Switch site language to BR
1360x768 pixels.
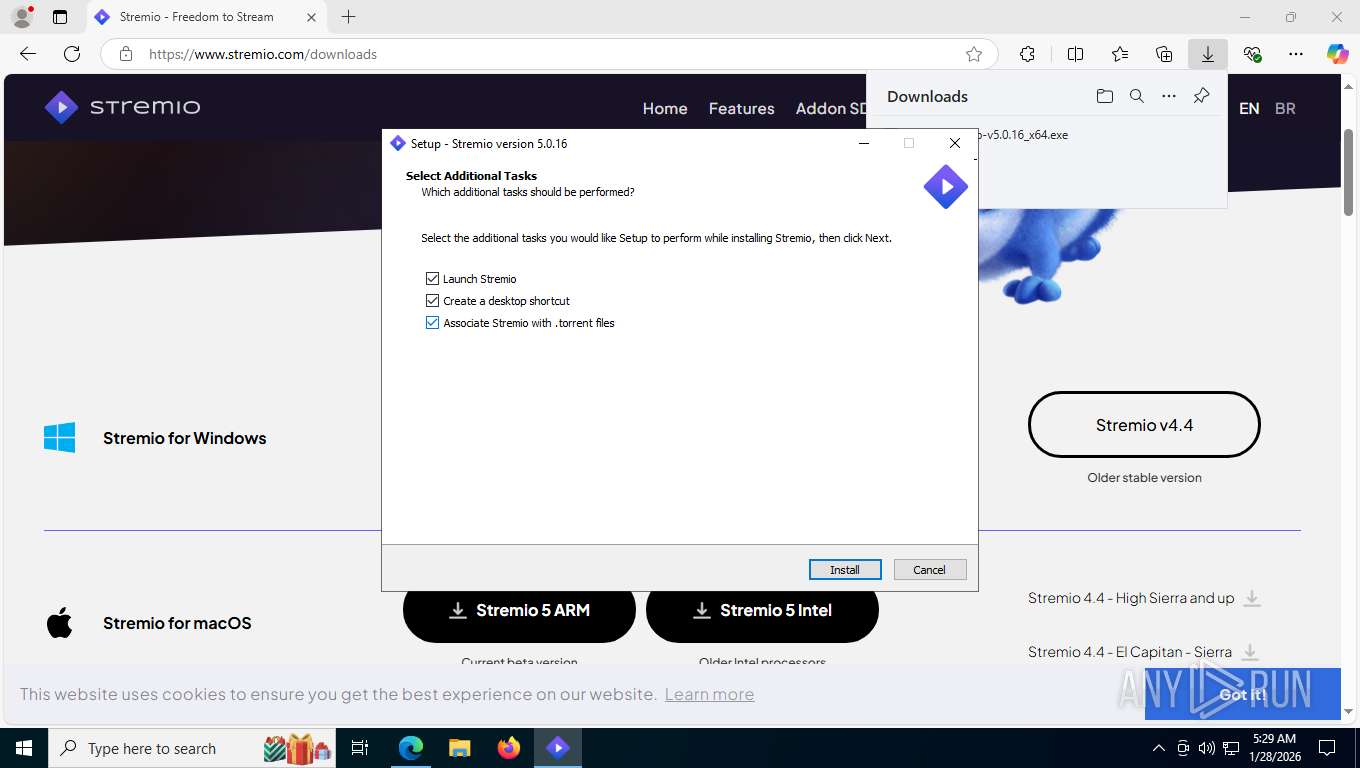point(1285,108)
